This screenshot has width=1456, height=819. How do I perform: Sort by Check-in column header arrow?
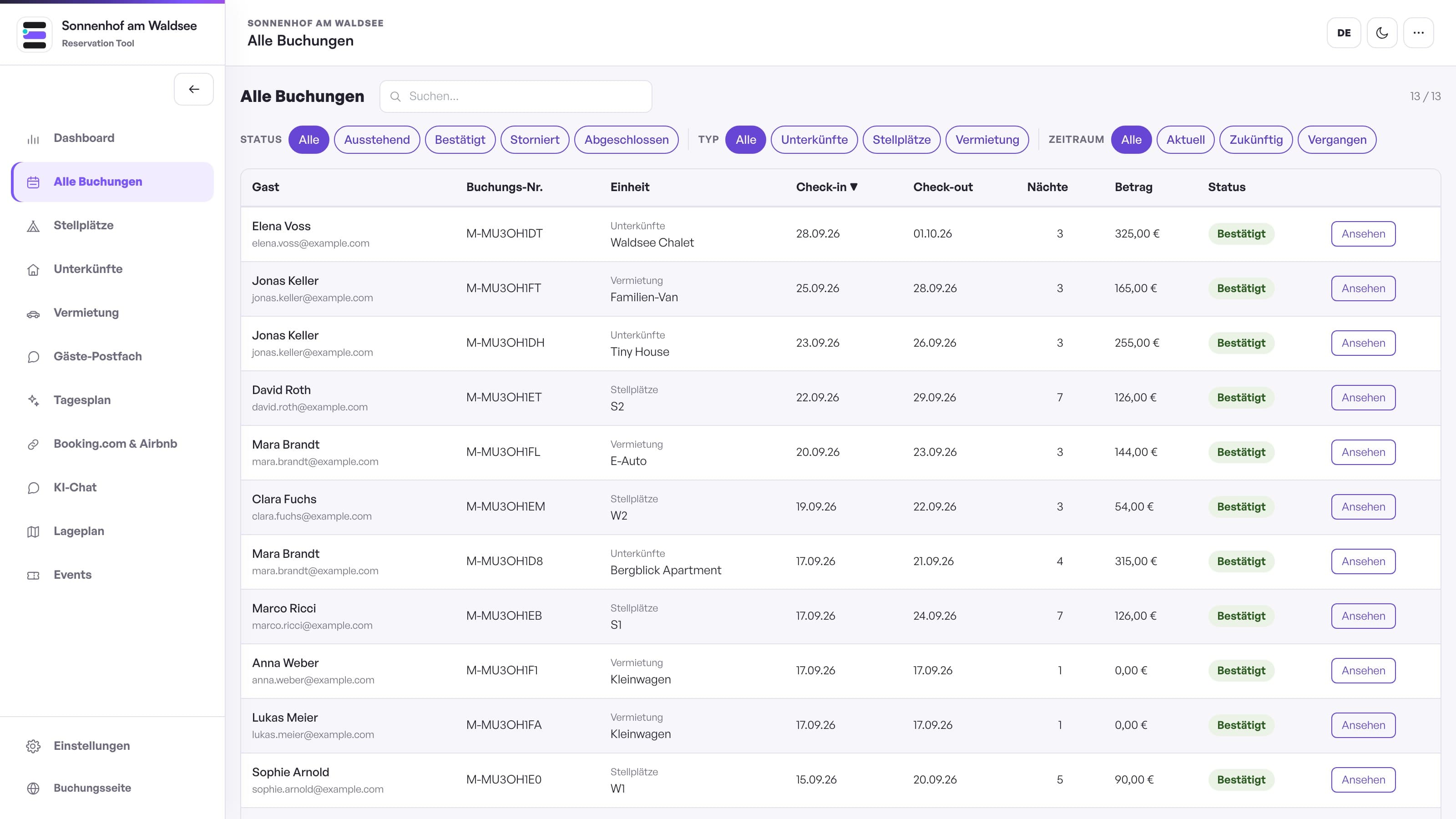click(854, 187)
